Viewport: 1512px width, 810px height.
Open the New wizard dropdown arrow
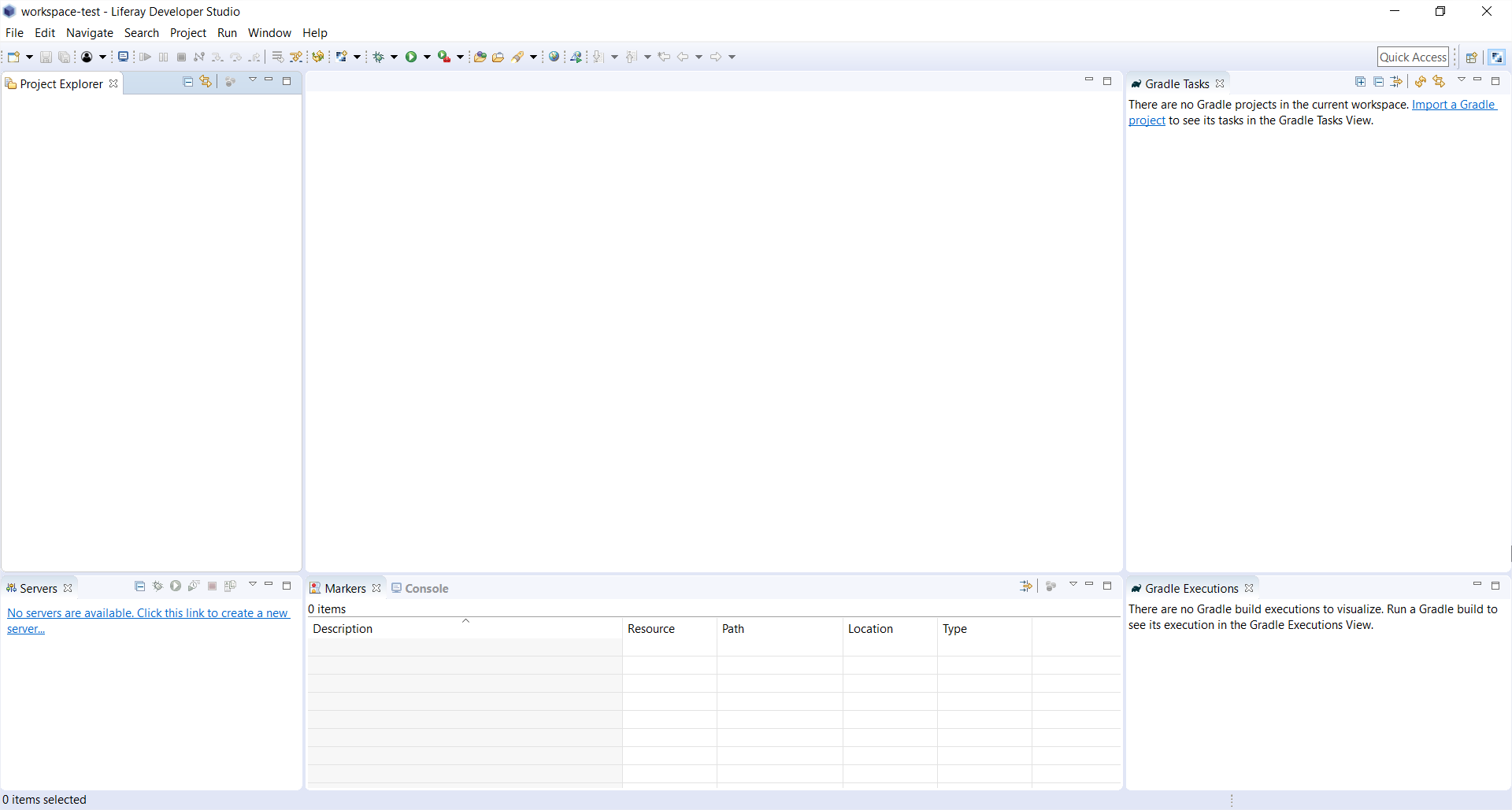tap(29, 57)
